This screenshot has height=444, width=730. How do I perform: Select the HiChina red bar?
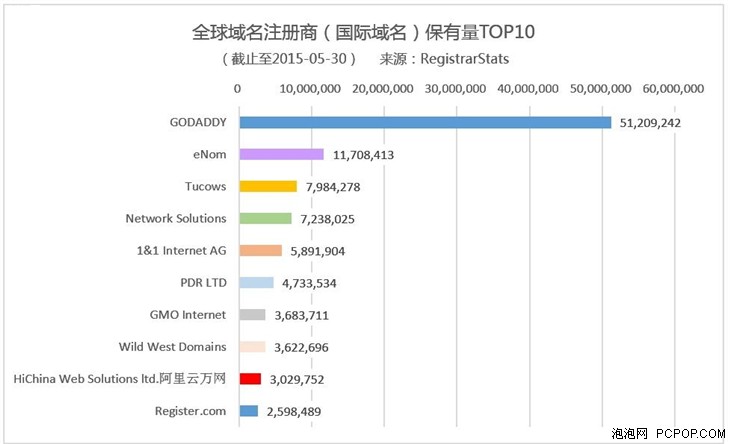tap(250, 379)
